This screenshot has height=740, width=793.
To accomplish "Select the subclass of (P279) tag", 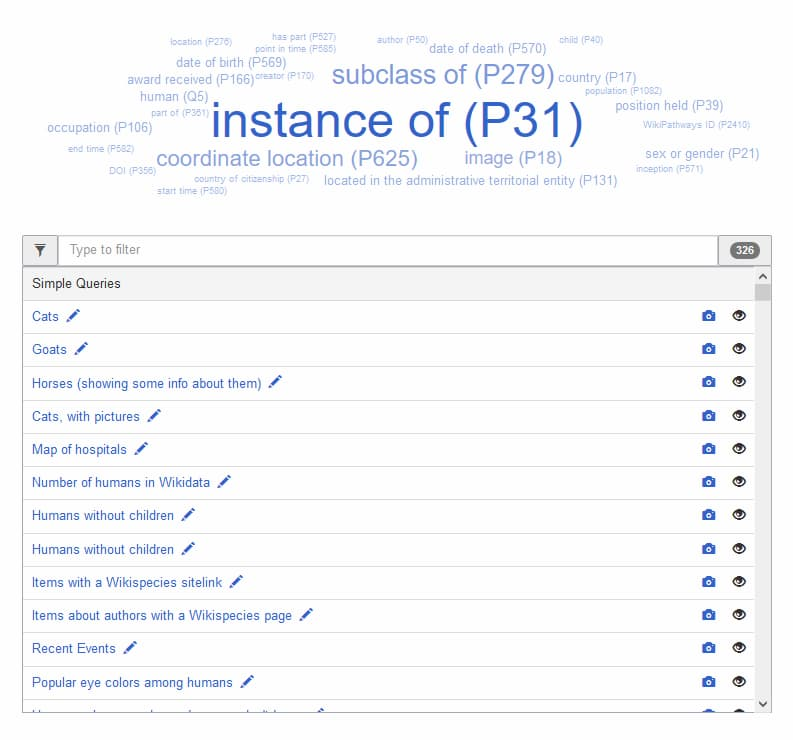I will tap(442, 75).
